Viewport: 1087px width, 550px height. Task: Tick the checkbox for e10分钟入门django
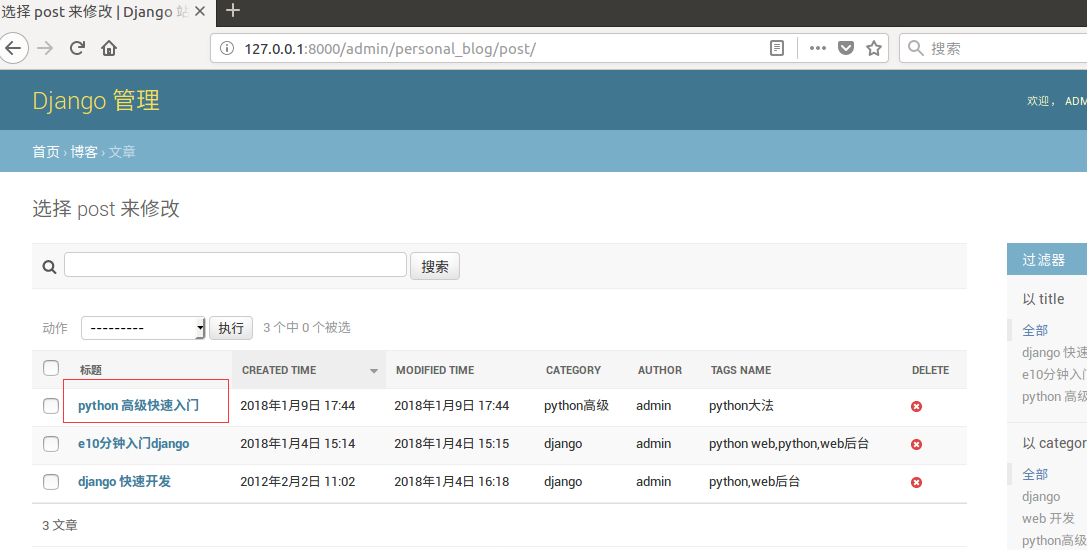pos(51,444)
